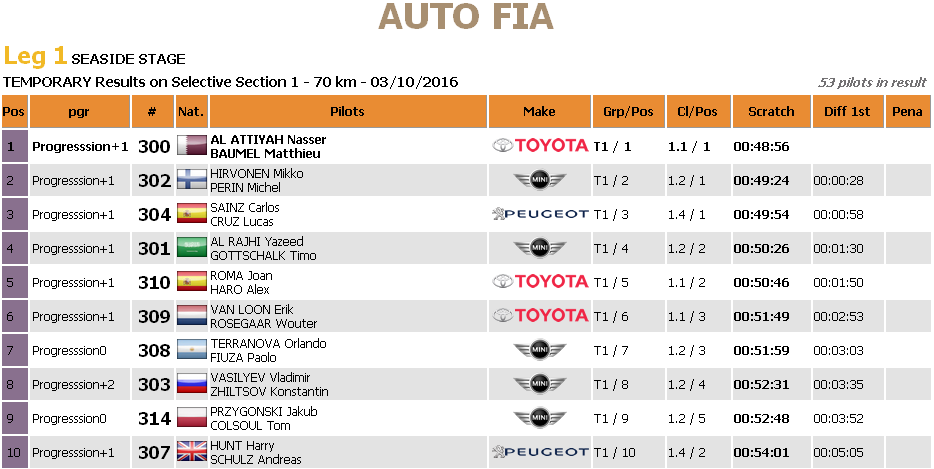Click the Pilots column header
The width and height of the screenshot is (934, 469).
pyautogui.click(x=348, y=111)
